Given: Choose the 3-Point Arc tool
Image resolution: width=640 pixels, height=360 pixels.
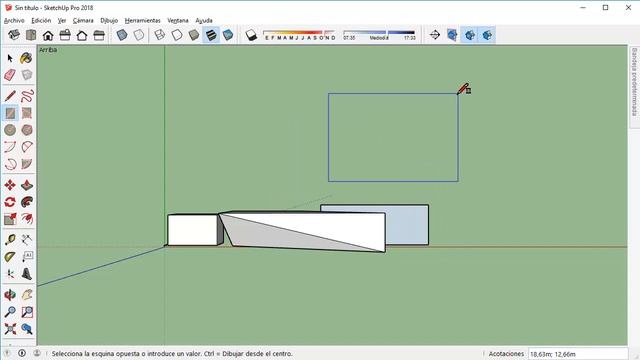Looking at the screenshot, I should pos(10,164).
